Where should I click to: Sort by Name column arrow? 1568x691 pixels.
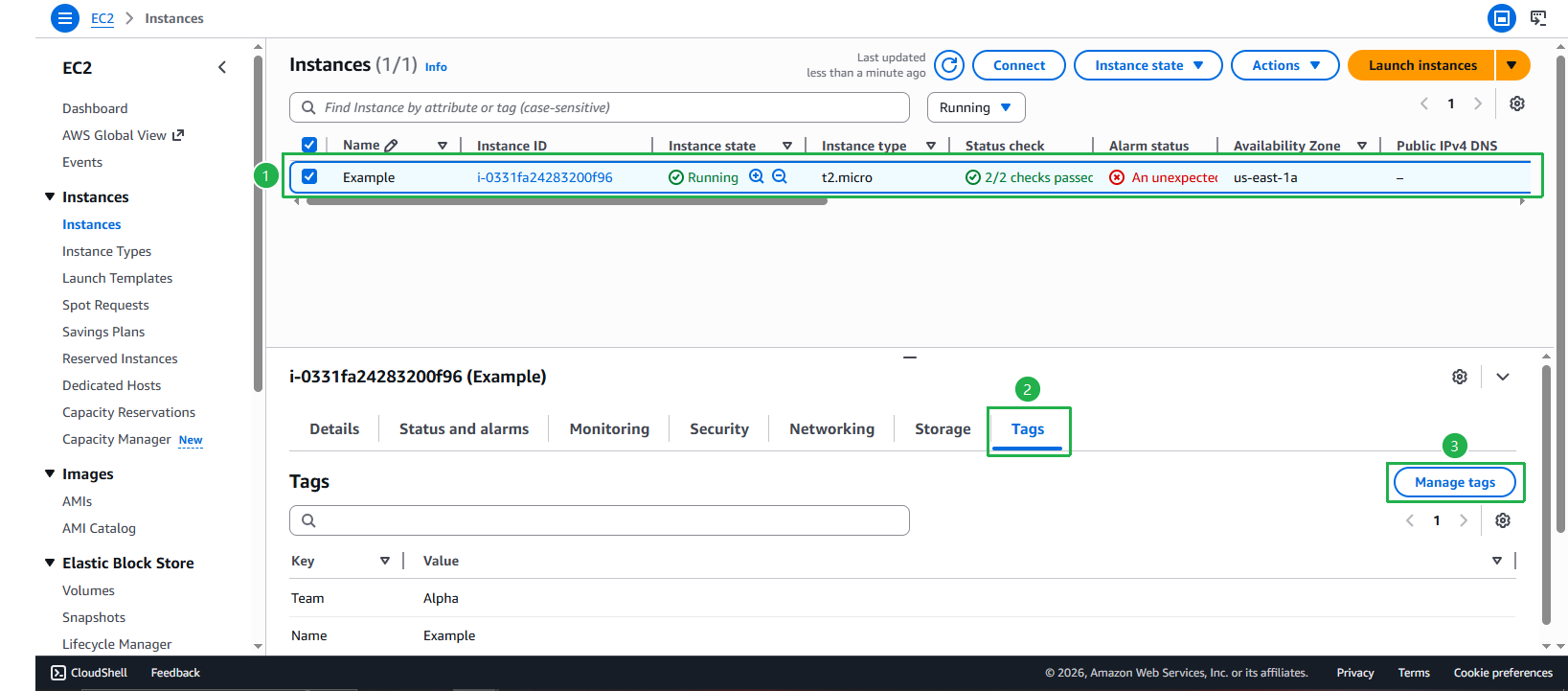pos(443,146)
